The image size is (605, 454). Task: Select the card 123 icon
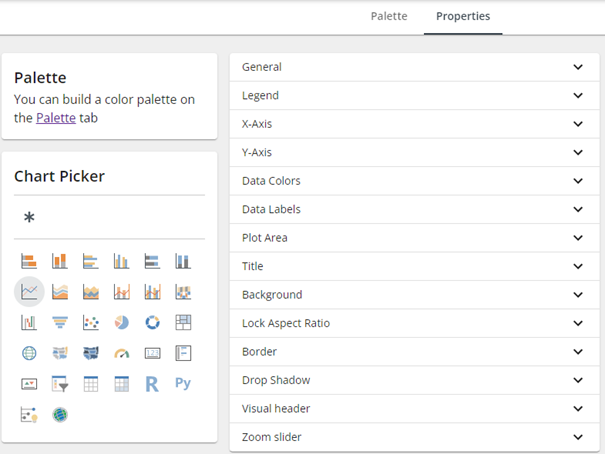coord(152,353)
